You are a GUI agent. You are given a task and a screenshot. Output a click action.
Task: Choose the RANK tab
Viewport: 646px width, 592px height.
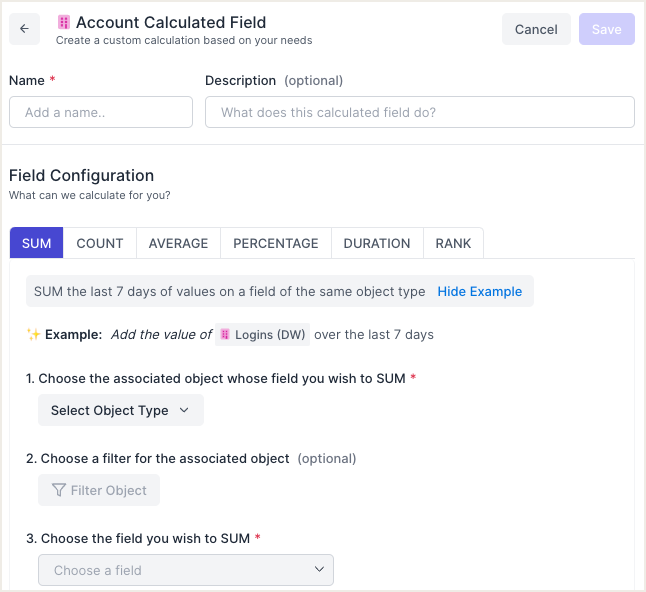(x=453, y=243)
